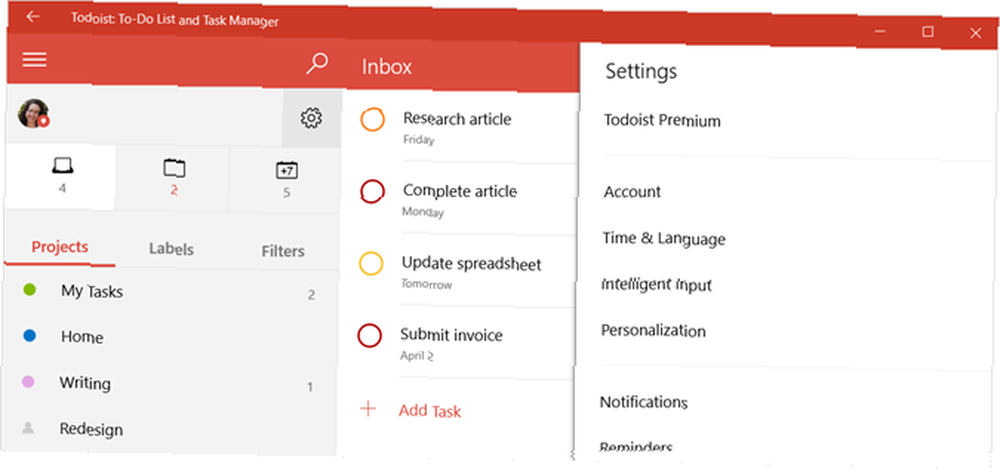Switch to the Projects tab
The height and width of the screenshot is (471, 1000).
[60, 247]
